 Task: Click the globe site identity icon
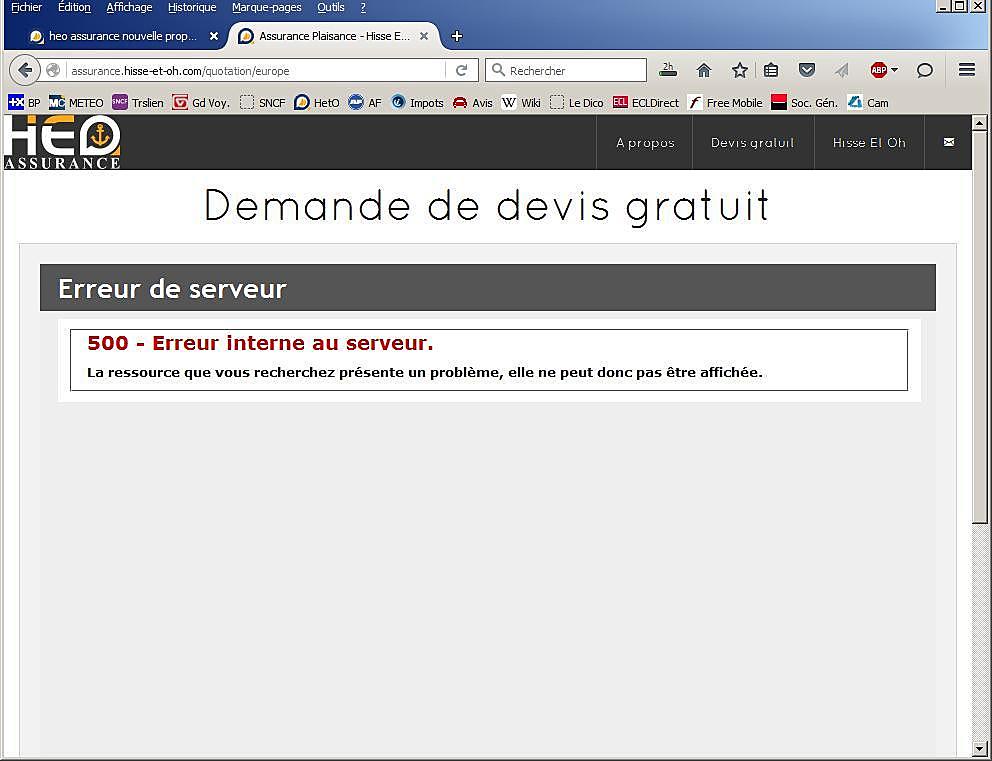pos(53,70)
